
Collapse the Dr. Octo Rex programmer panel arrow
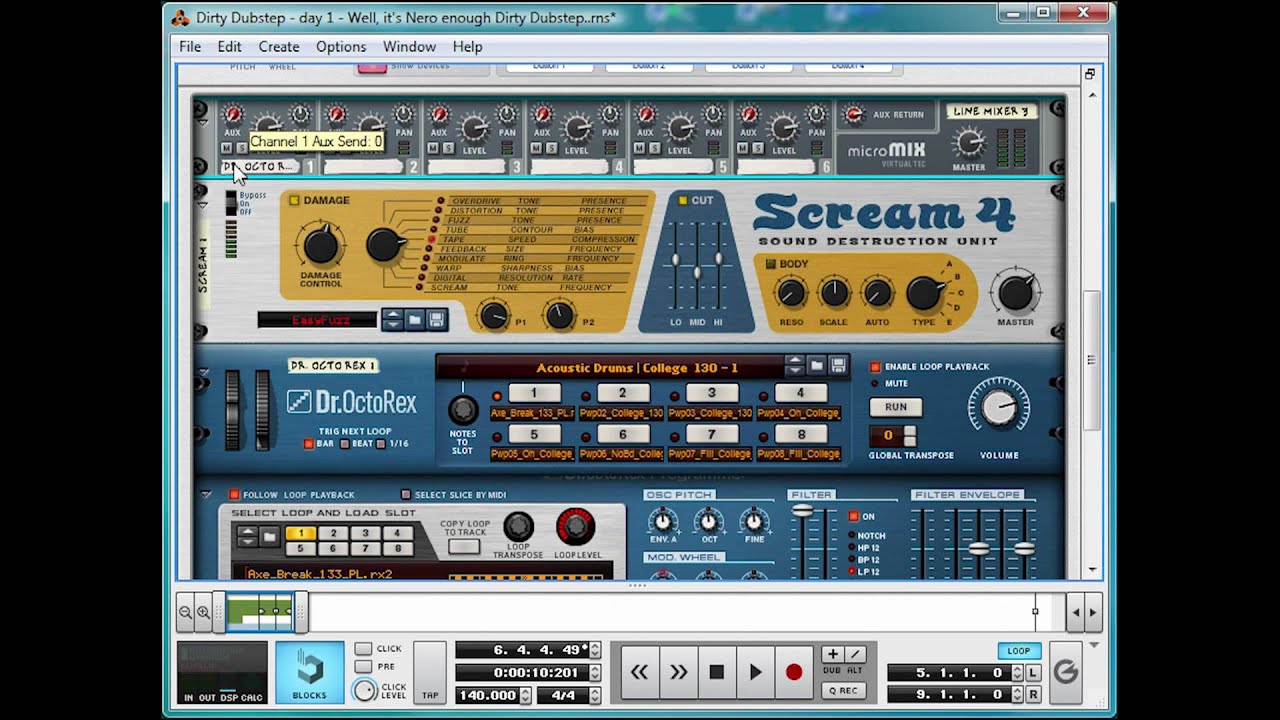tap(206, 494)
